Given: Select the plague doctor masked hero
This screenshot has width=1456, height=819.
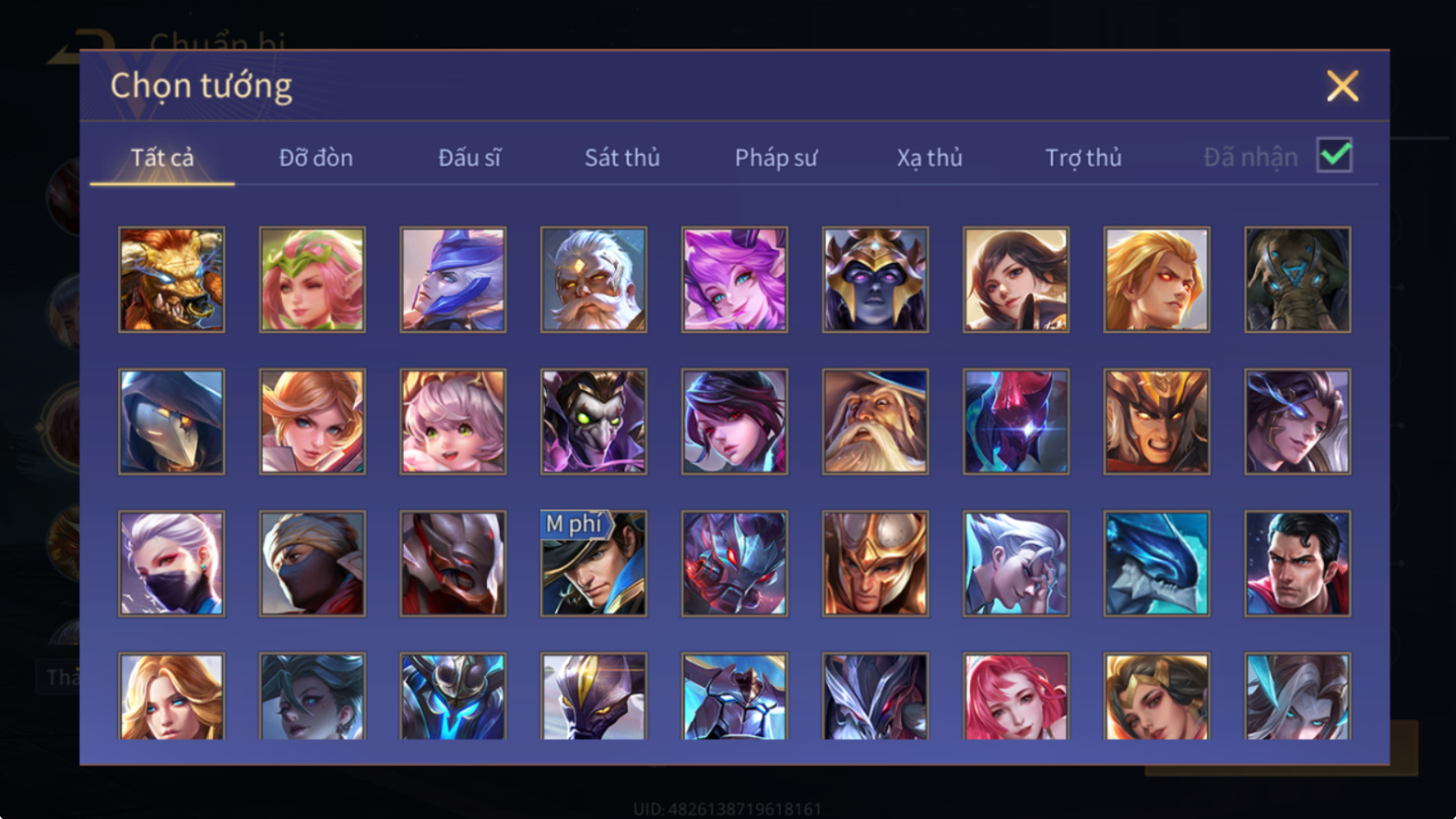Looking at the screenshot, I should click(172, 422).
